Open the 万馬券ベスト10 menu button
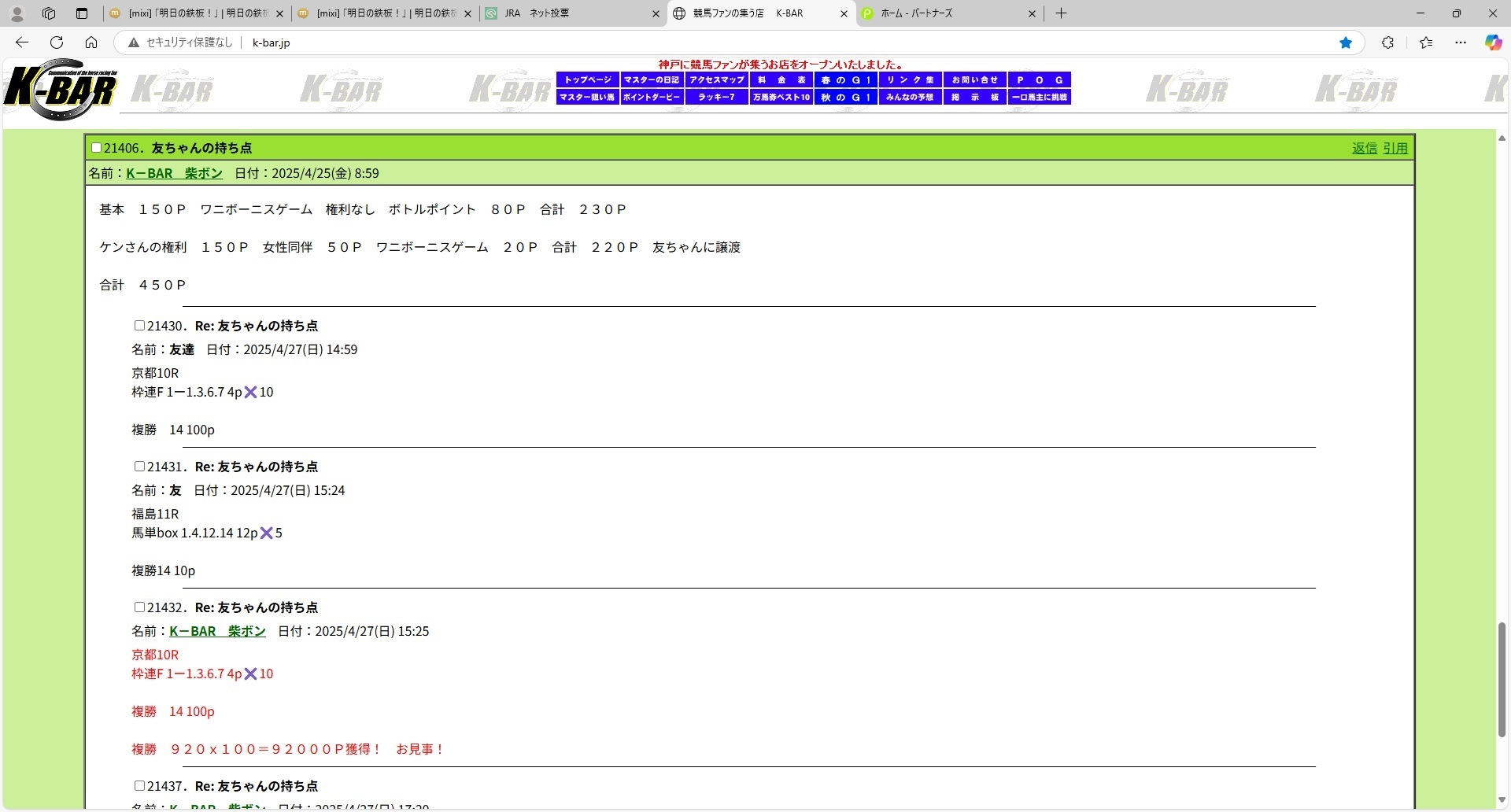Image resolution: width=1511 pixels, height=812 pixels. (x=781, y=97)
